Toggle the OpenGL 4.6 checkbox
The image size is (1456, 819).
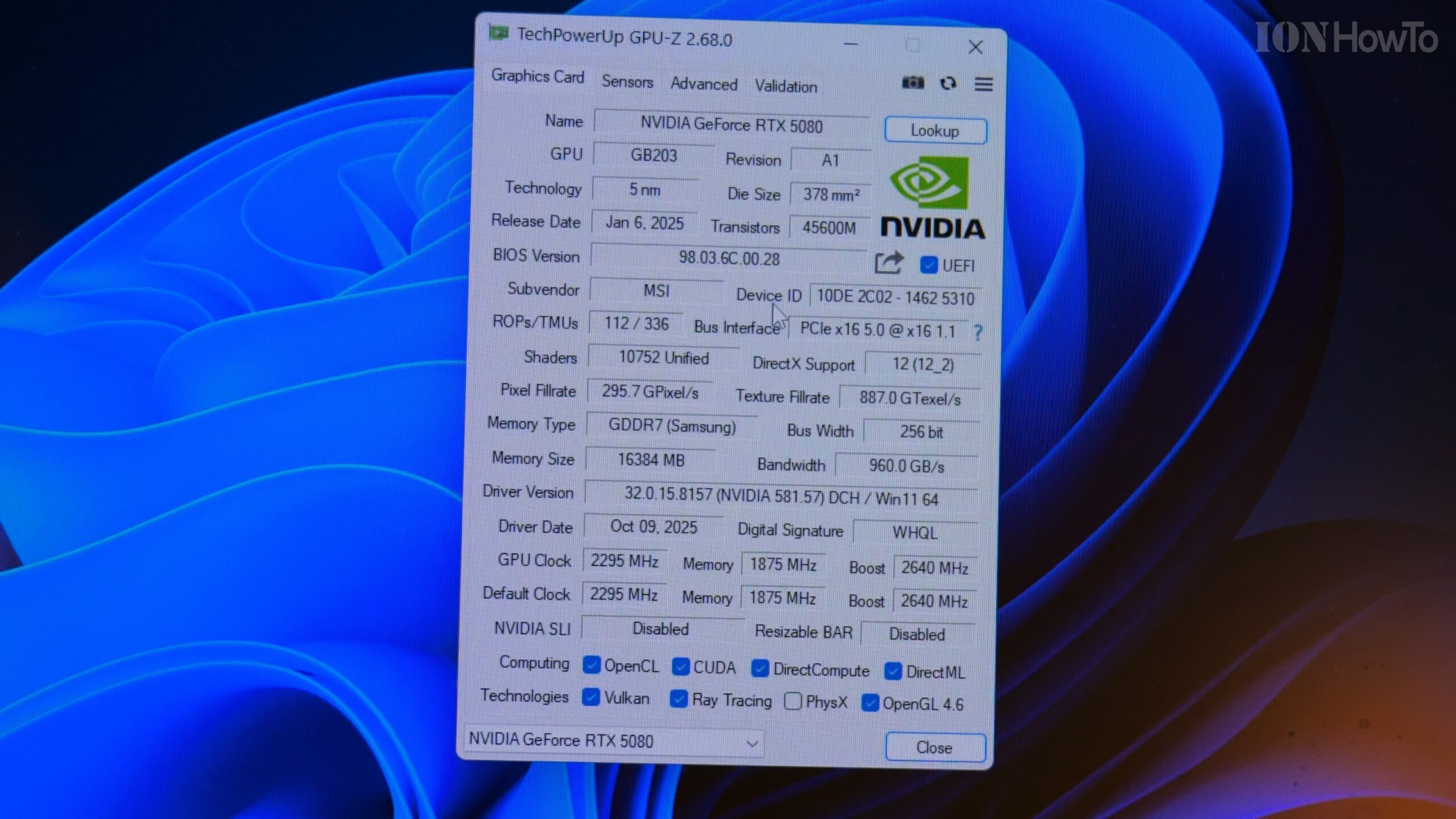point(870,704)
